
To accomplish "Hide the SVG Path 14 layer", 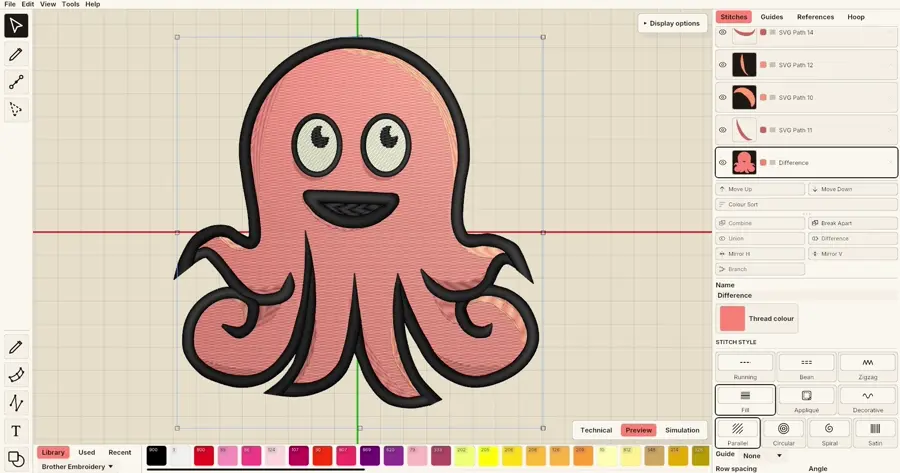I will 723,32.
